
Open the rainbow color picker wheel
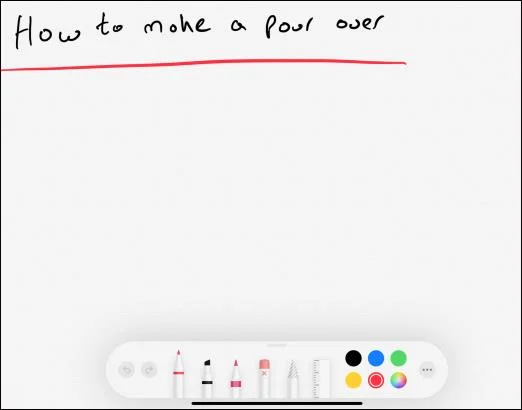click(x=398, y=380)
